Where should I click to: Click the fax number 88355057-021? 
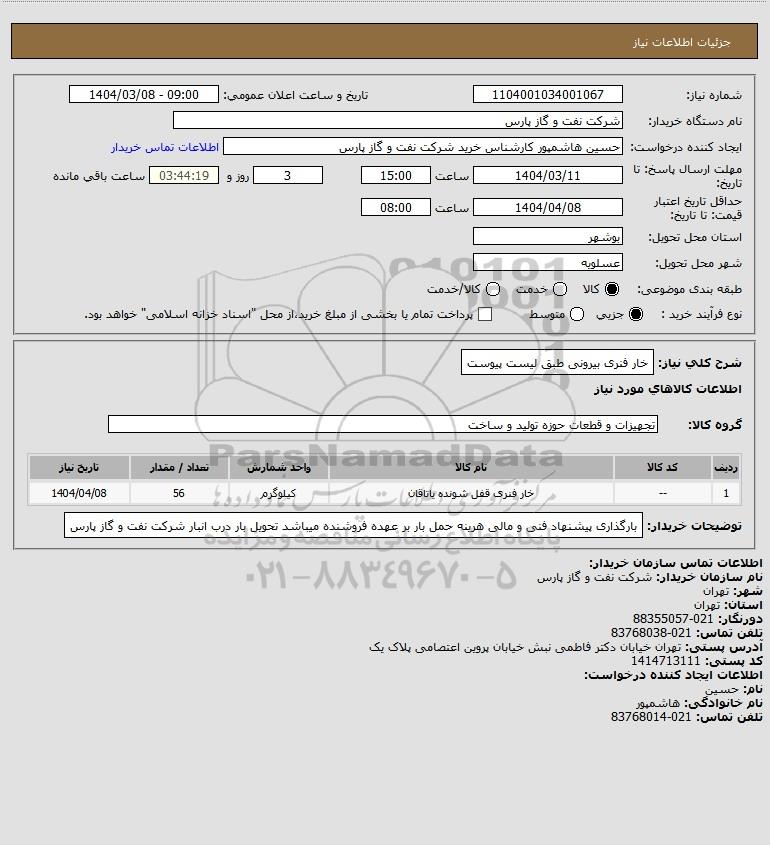click(x=673, y=619)
